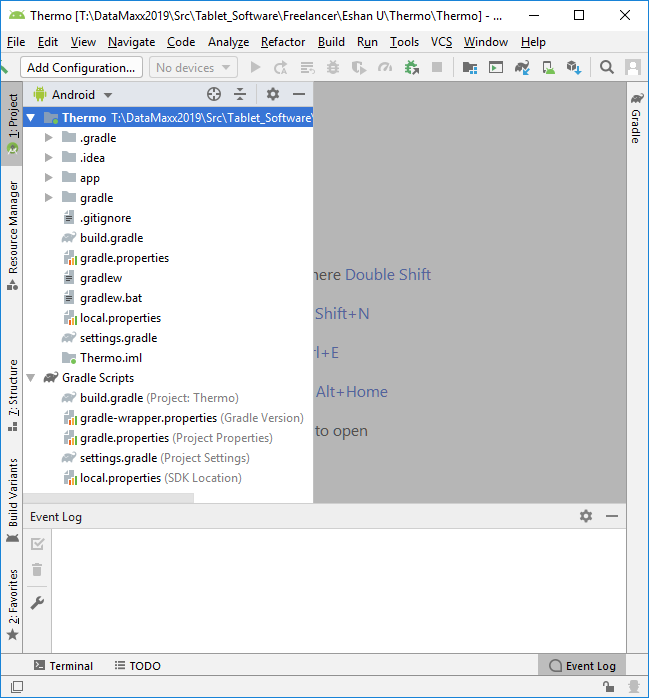Collapse the Gradle Scripts node
The height and width of the screenshot is (698, 649).
31,378
